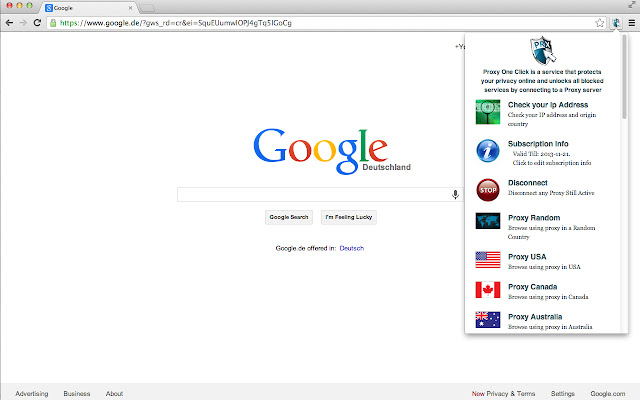Click the world map Proxy Random icon

click(x=488, y=221)
